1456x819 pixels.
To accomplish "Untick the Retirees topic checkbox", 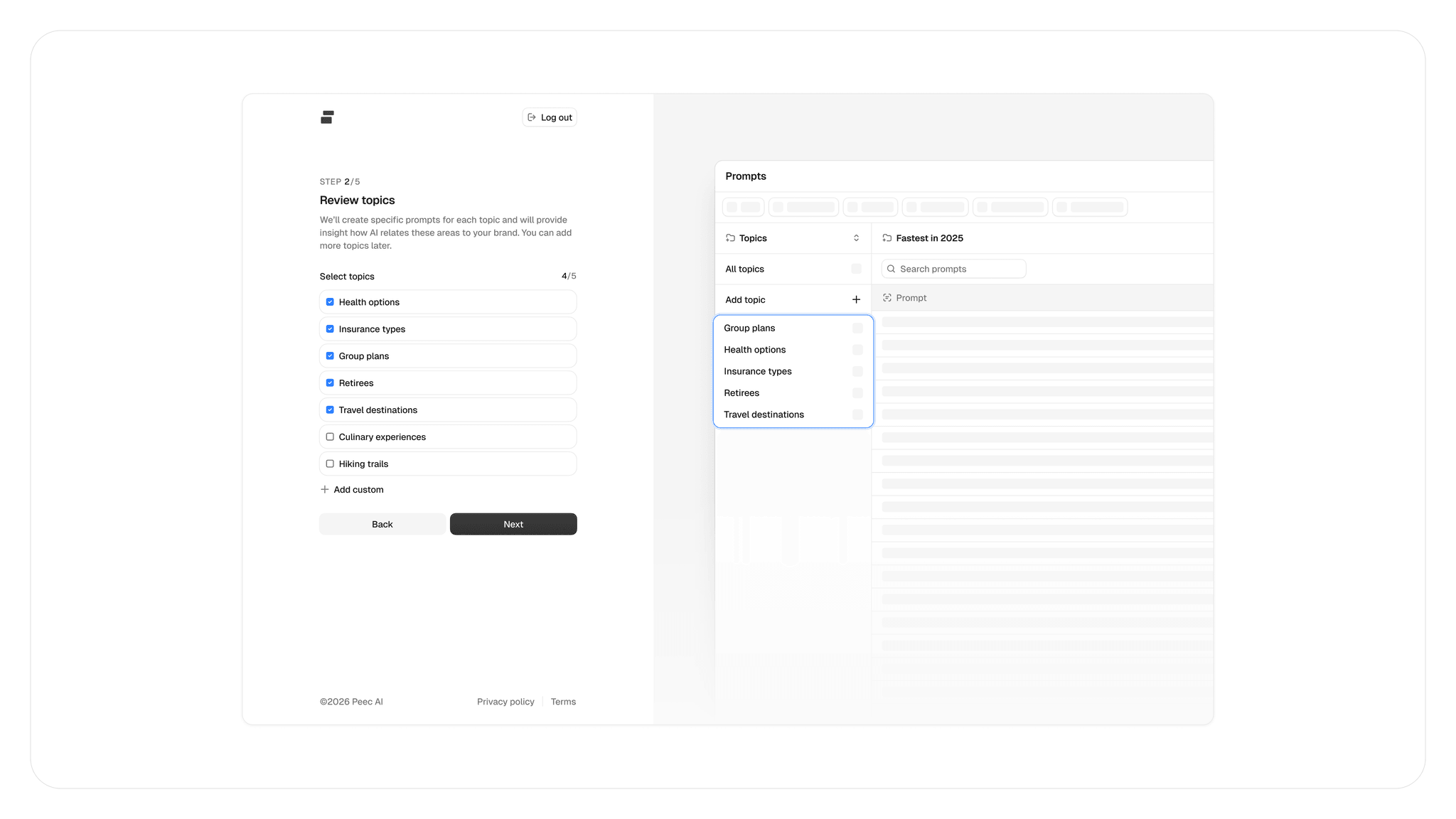I will point(330,383).
